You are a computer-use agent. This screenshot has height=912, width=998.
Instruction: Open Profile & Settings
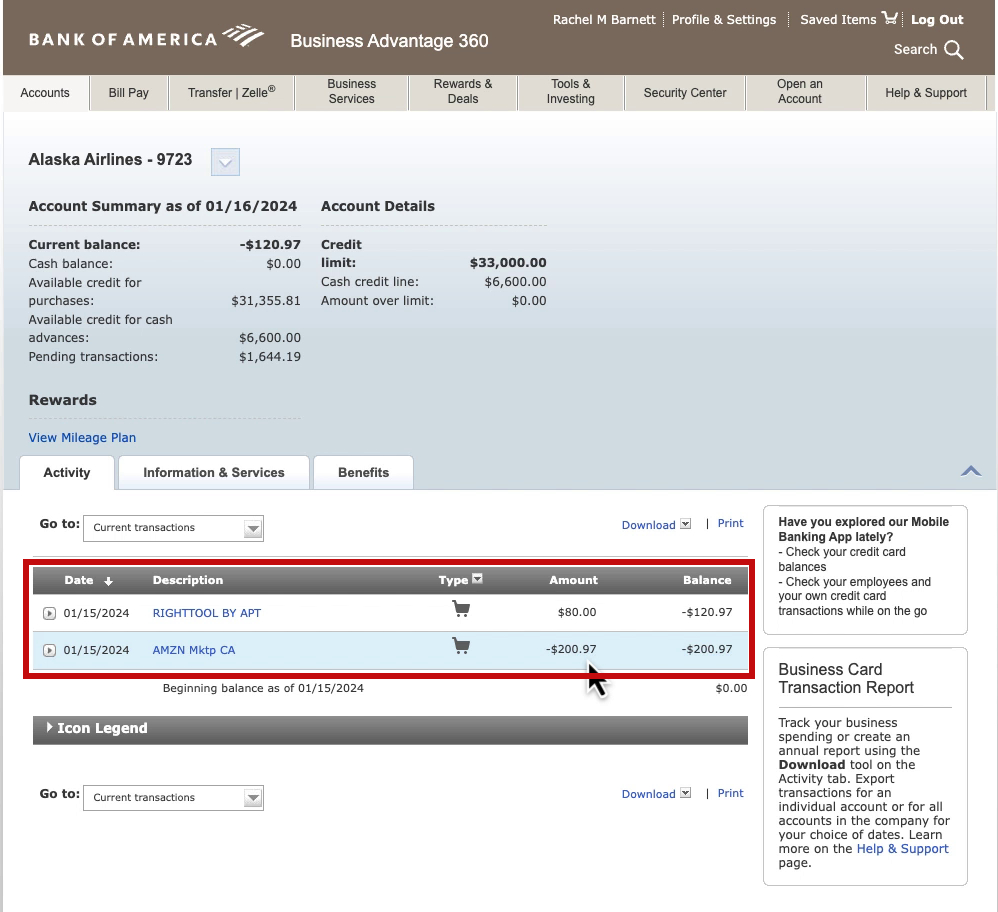(x=724, y=20)
